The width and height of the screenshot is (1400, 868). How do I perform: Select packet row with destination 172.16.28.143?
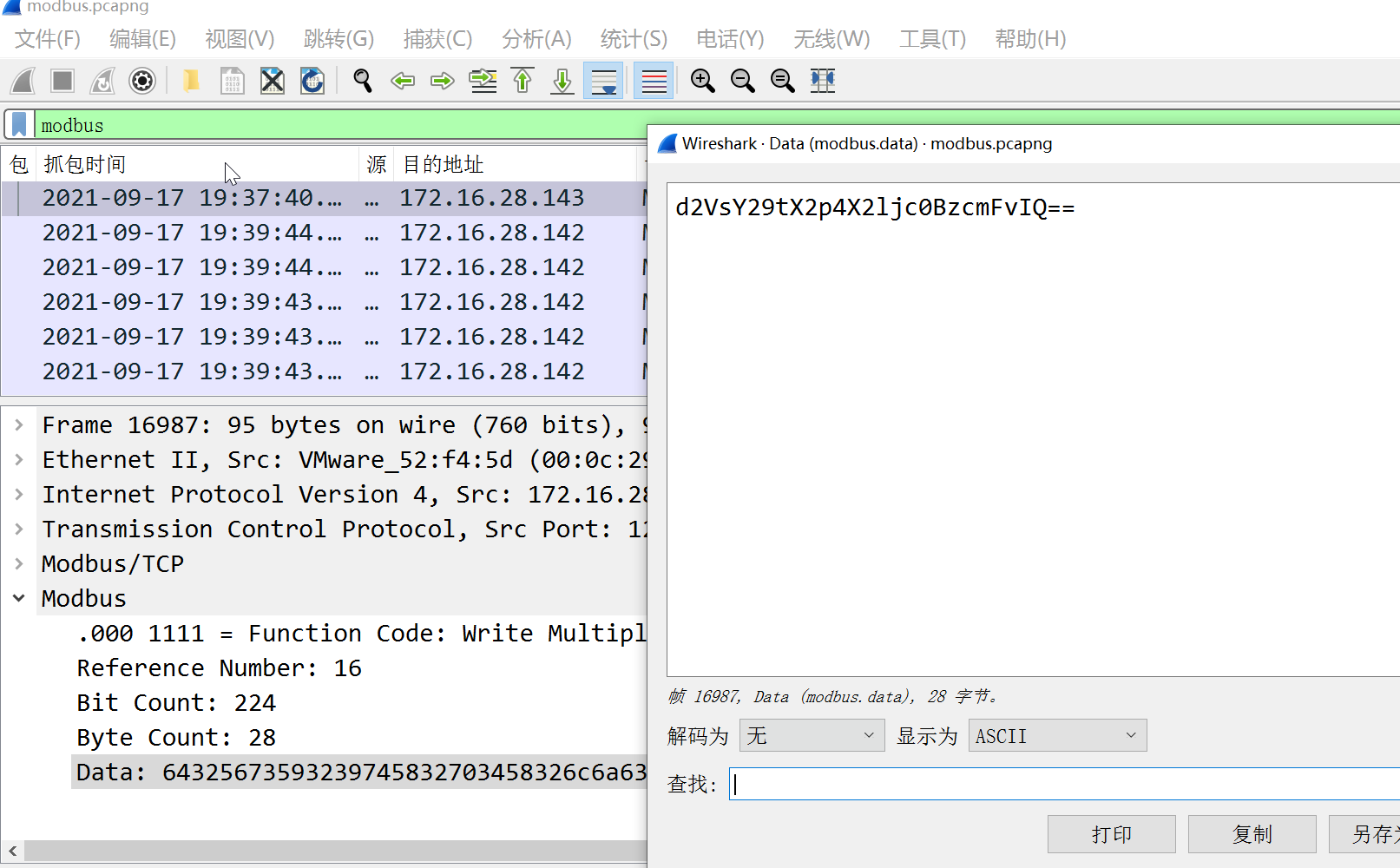click(x=325, y=199)
